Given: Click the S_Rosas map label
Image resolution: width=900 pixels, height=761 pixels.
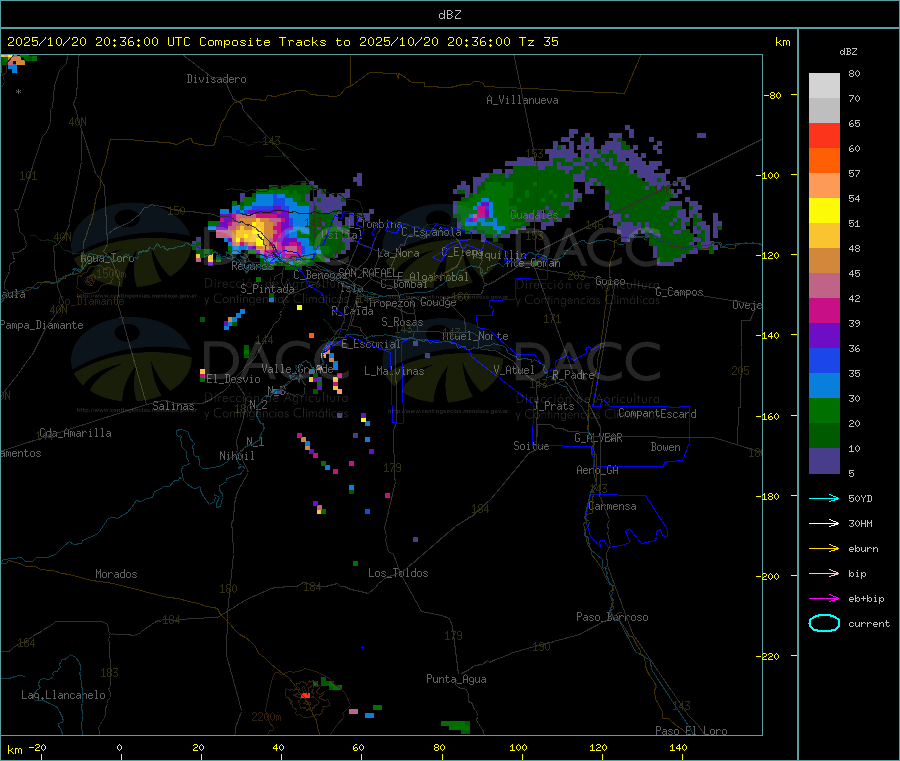Looking at the screenshot, I should (x=402, y=322).
